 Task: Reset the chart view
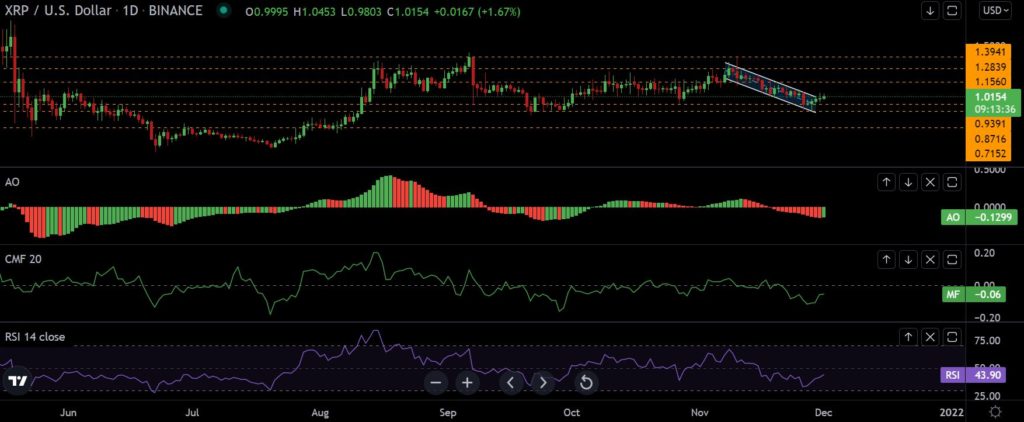pos(586,383)
